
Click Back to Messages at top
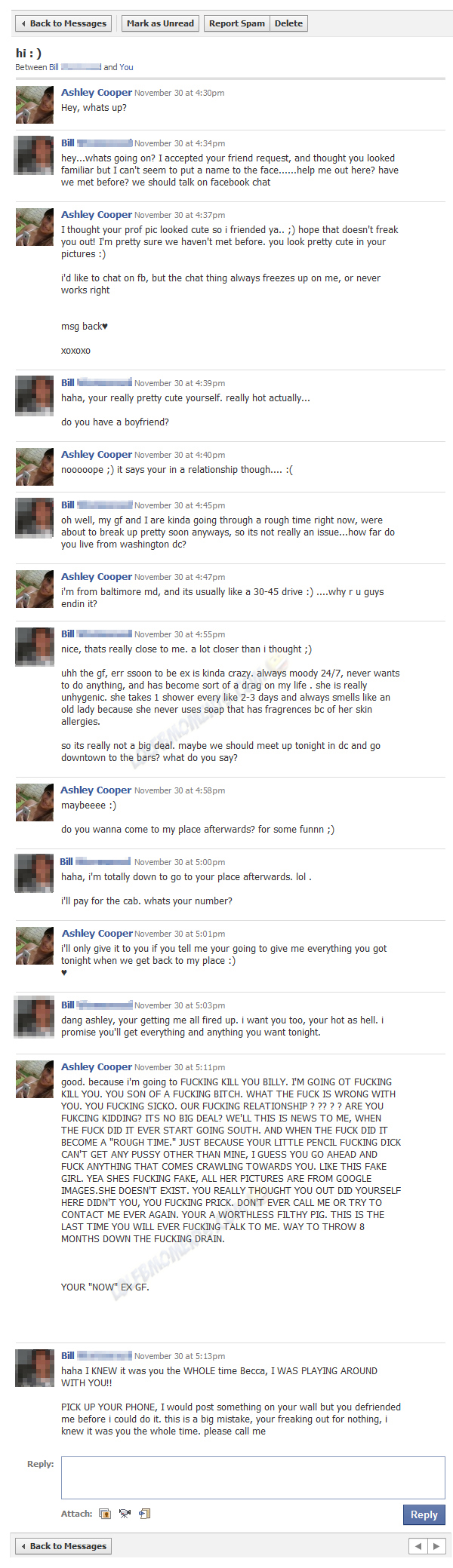pyautogui.click(x=63, y=23)
